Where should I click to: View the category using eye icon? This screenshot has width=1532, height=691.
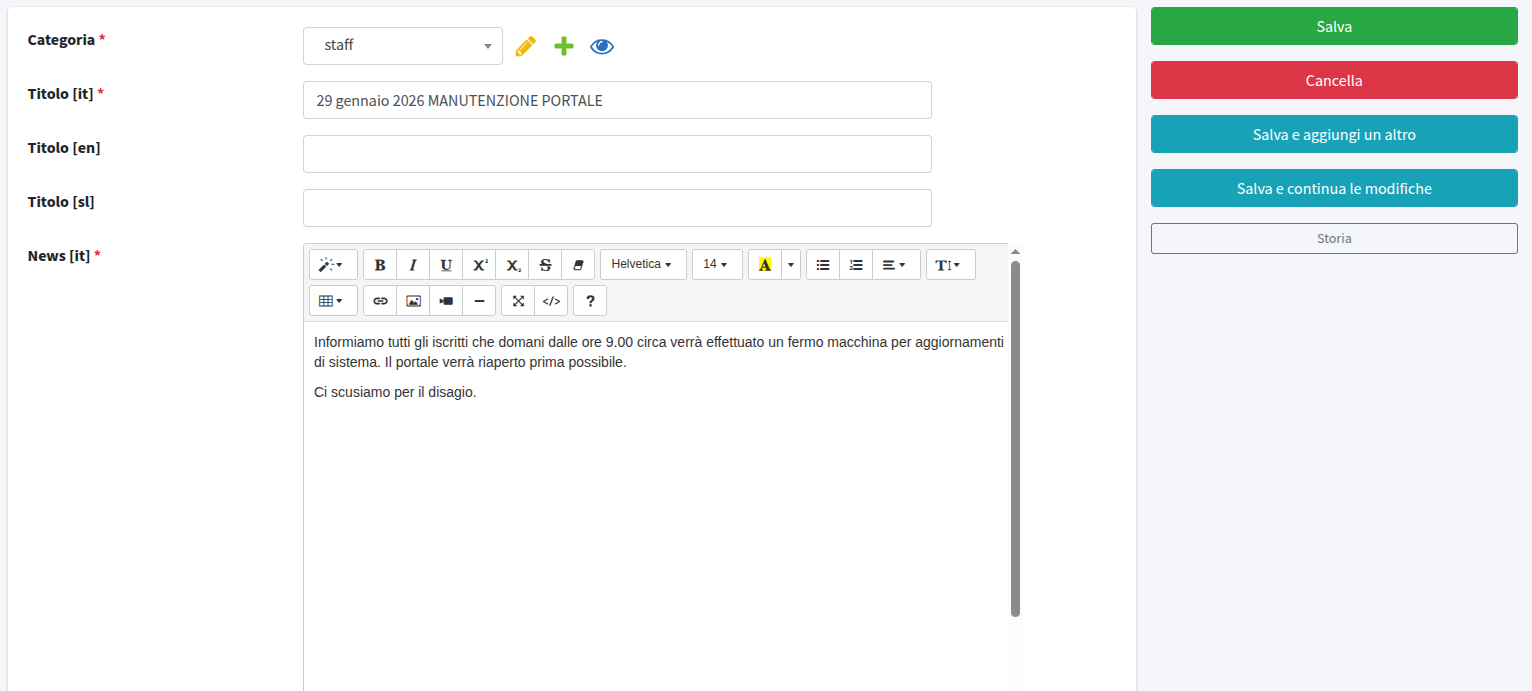point(602,46)
